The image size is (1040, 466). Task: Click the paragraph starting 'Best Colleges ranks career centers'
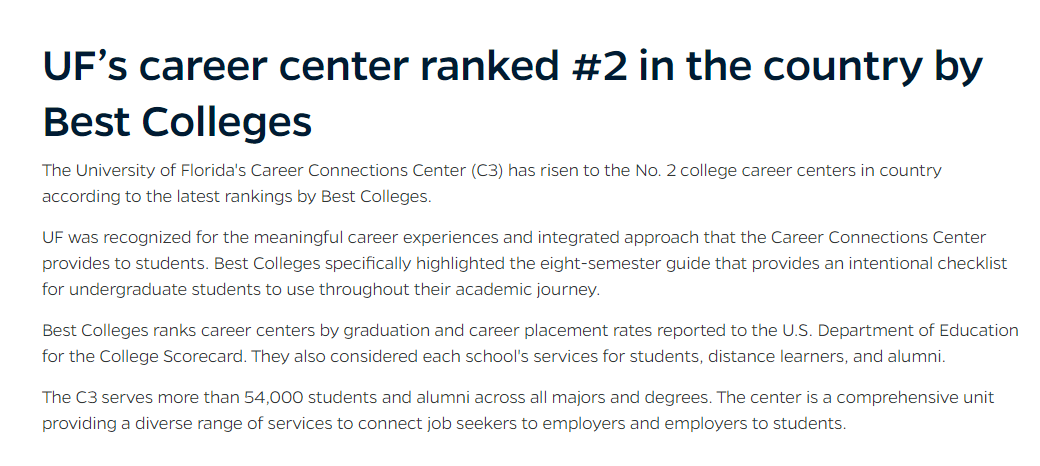click(x=530, y=343)
